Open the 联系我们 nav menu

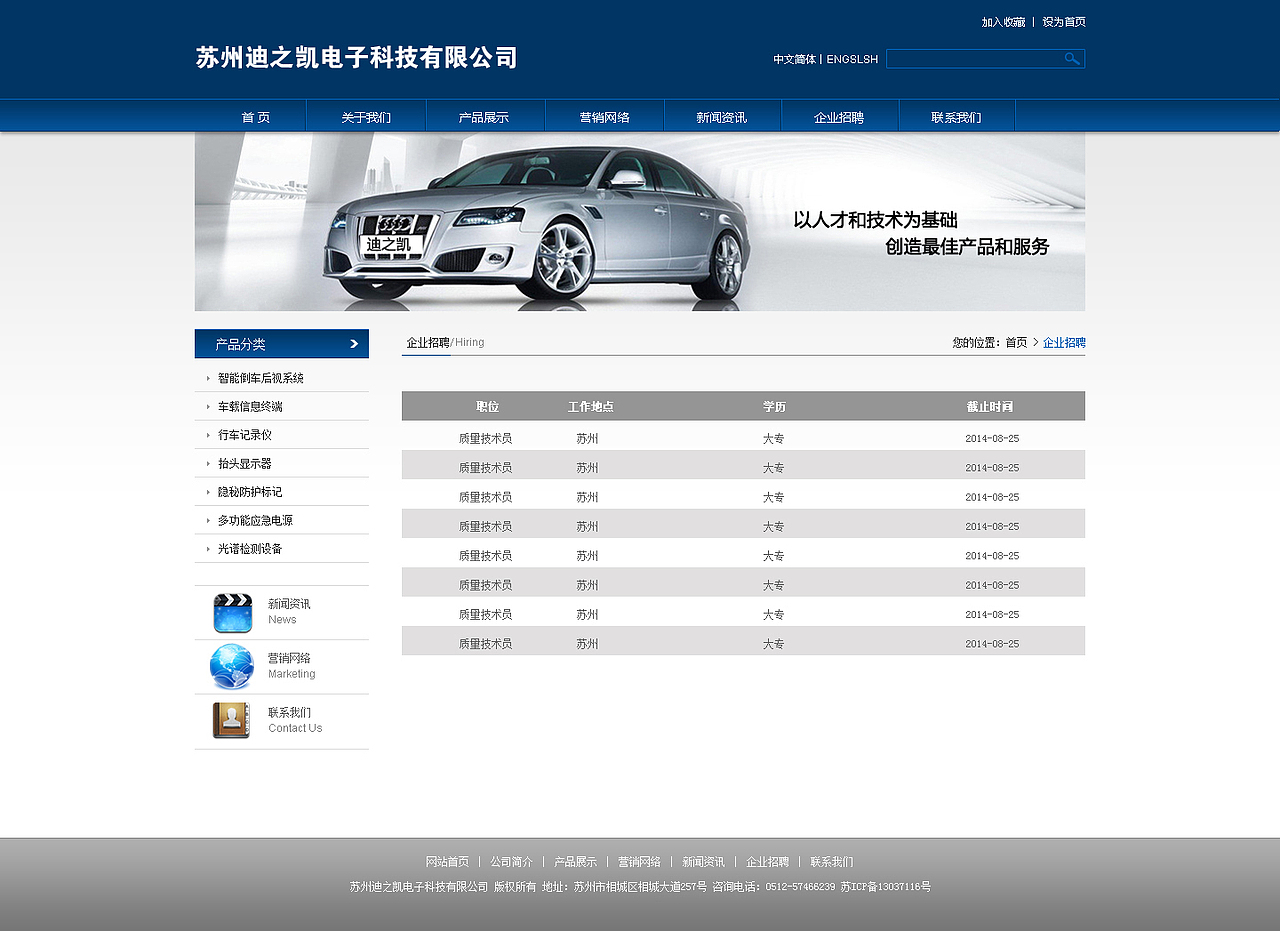[x=956, y=117]
